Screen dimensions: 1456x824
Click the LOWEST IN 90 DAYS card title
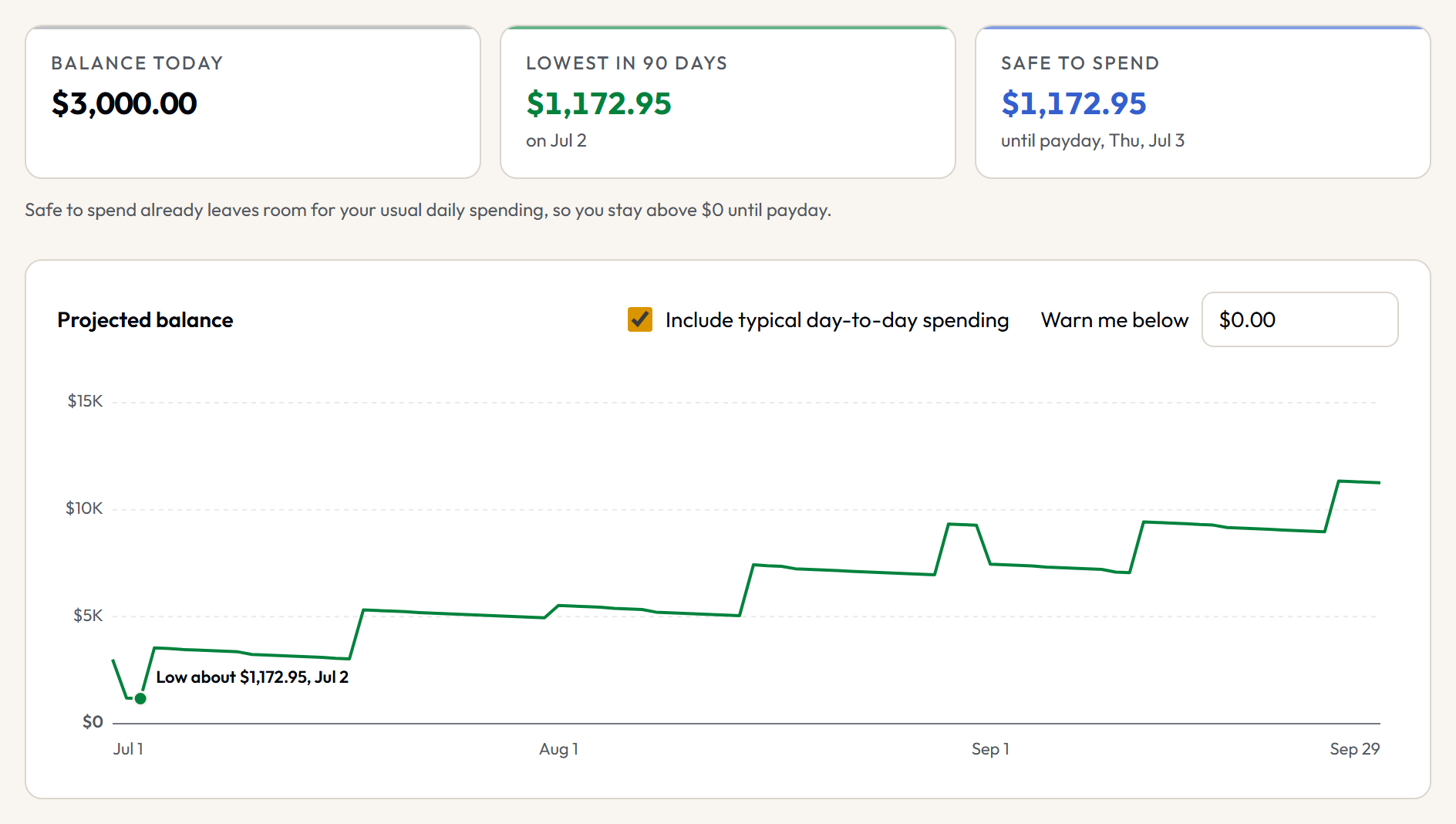pos(627,63)
